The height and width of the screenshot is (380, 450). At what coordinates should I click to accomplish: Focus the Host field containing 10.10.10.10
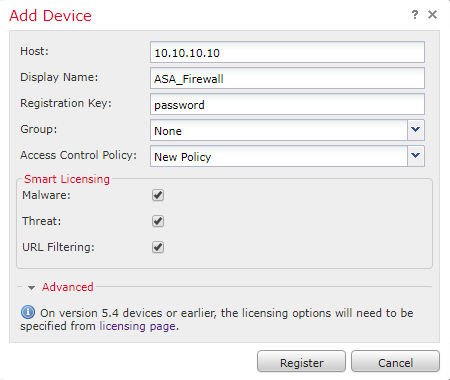(287, 52)
